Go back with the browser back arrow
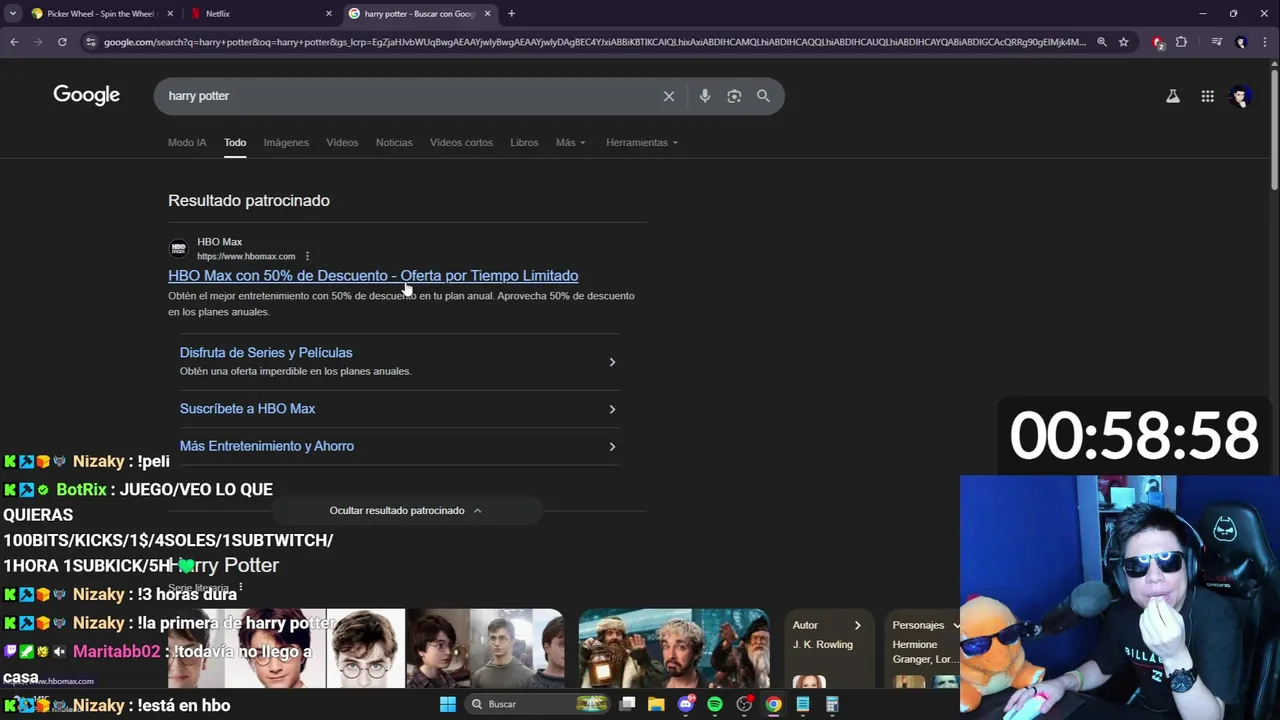This screenshot has width=1280, height=720. coord(14,42)
